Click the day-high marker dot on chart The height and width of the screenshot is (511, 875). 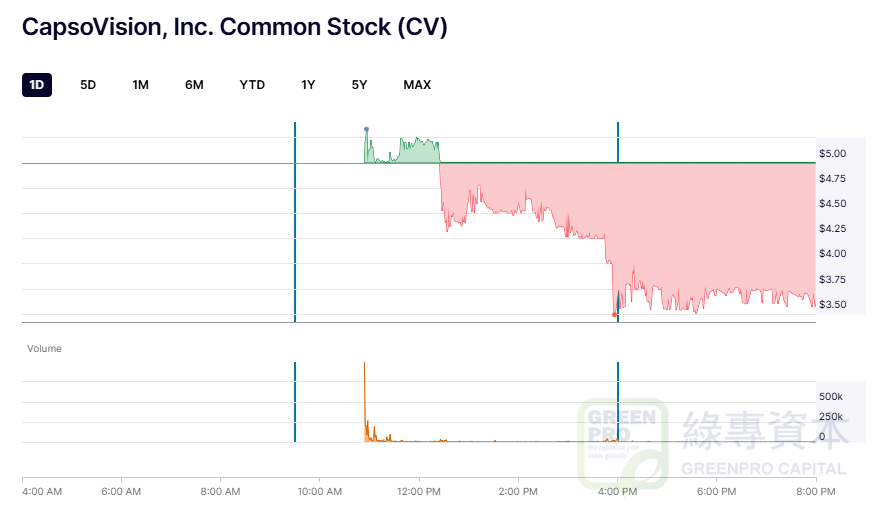coord(366,129)
